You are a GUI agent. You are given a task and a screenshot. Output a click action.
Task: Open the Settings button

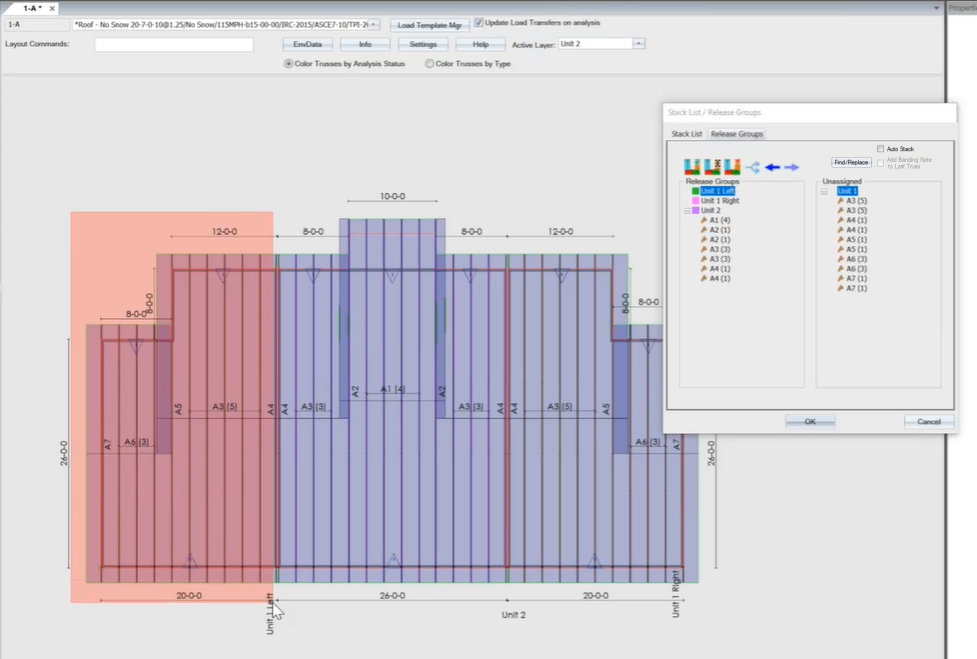[x=423, y=44]
